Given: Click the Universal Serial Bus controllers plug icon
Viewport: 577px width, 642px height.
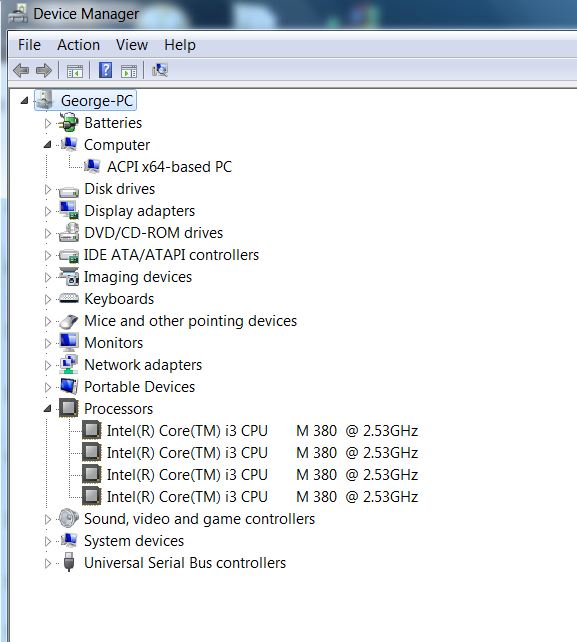Looking at the screenshot, I should click(x=69, y=562).
